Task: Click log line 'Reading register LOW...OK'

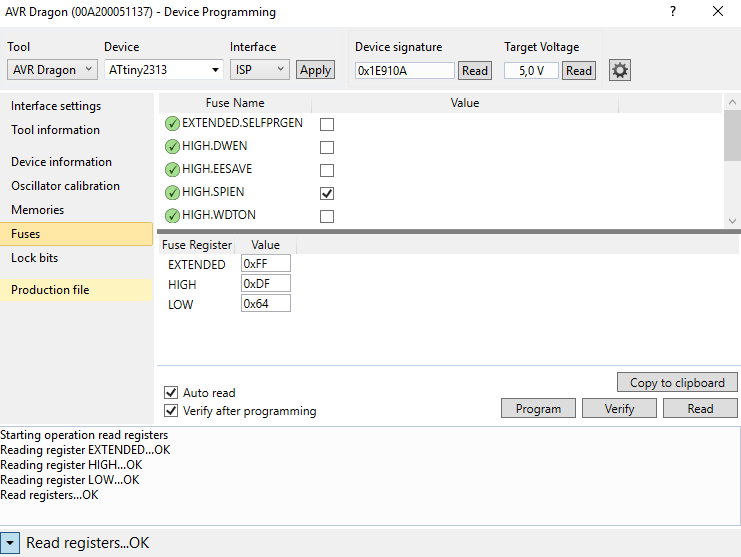Action: [69, 480]
